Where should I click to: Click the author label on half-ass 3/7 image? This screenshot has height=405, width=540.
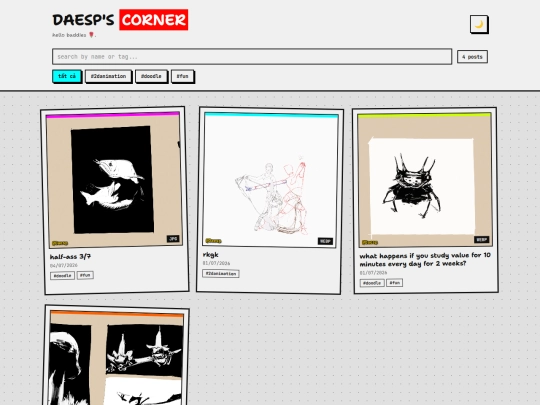pyautogui.click(x=60, y=243)
